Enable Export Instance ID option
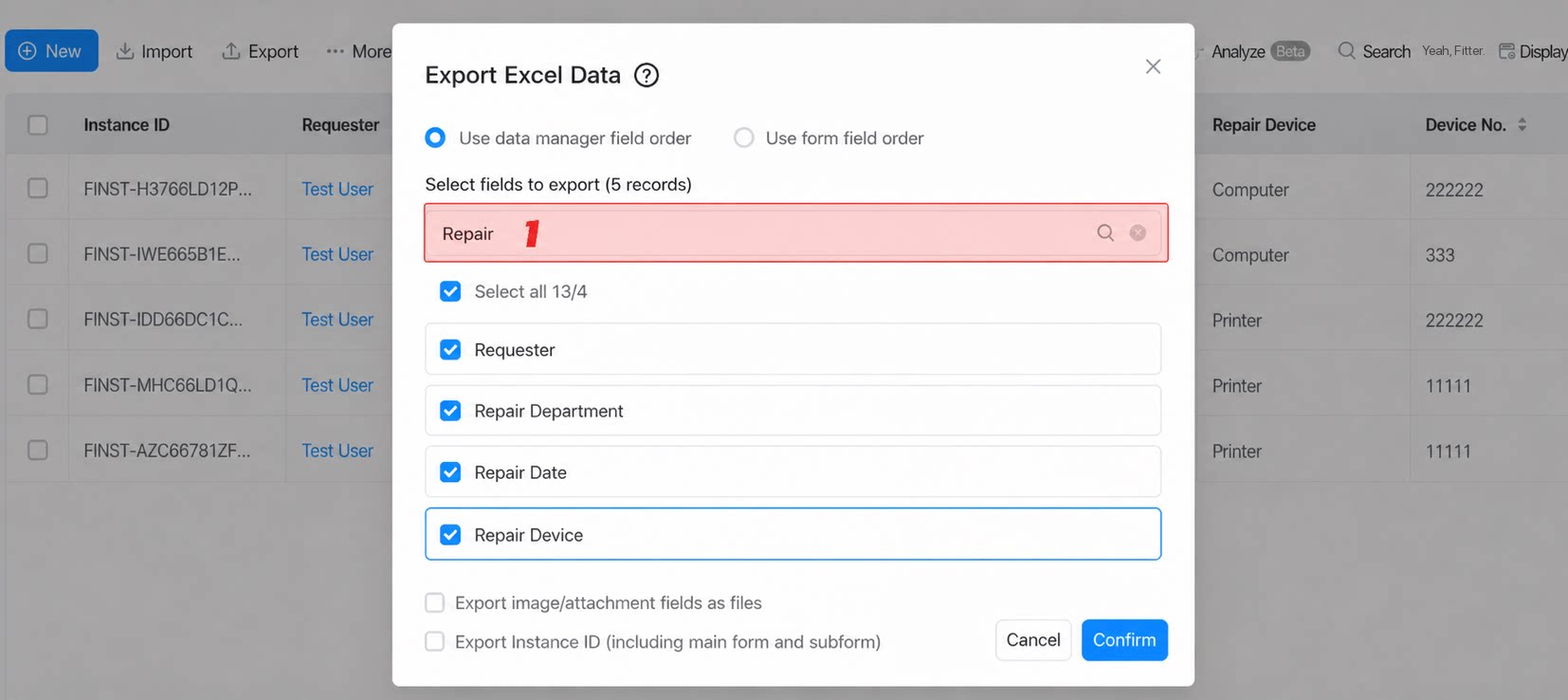The image size is (1568, 700). pos(434,641)
